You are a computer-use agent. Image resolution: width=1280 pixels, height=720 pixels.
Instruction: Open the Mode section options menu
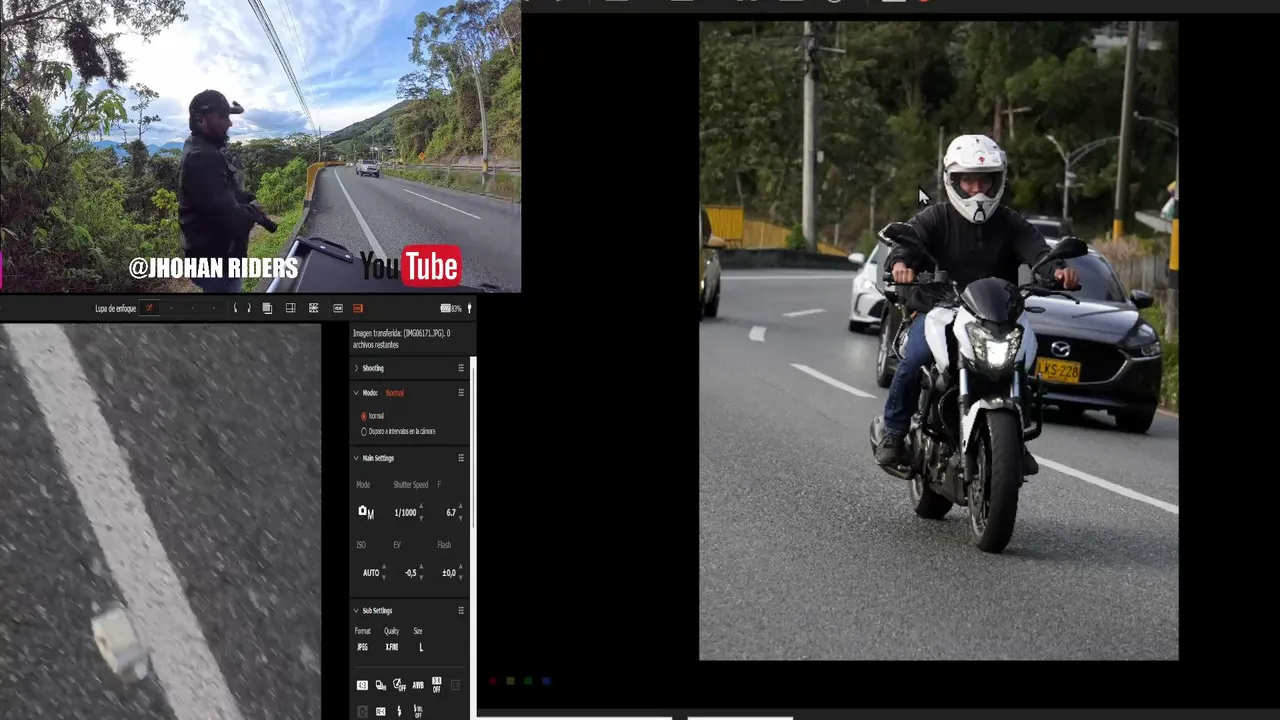[461, 393]
